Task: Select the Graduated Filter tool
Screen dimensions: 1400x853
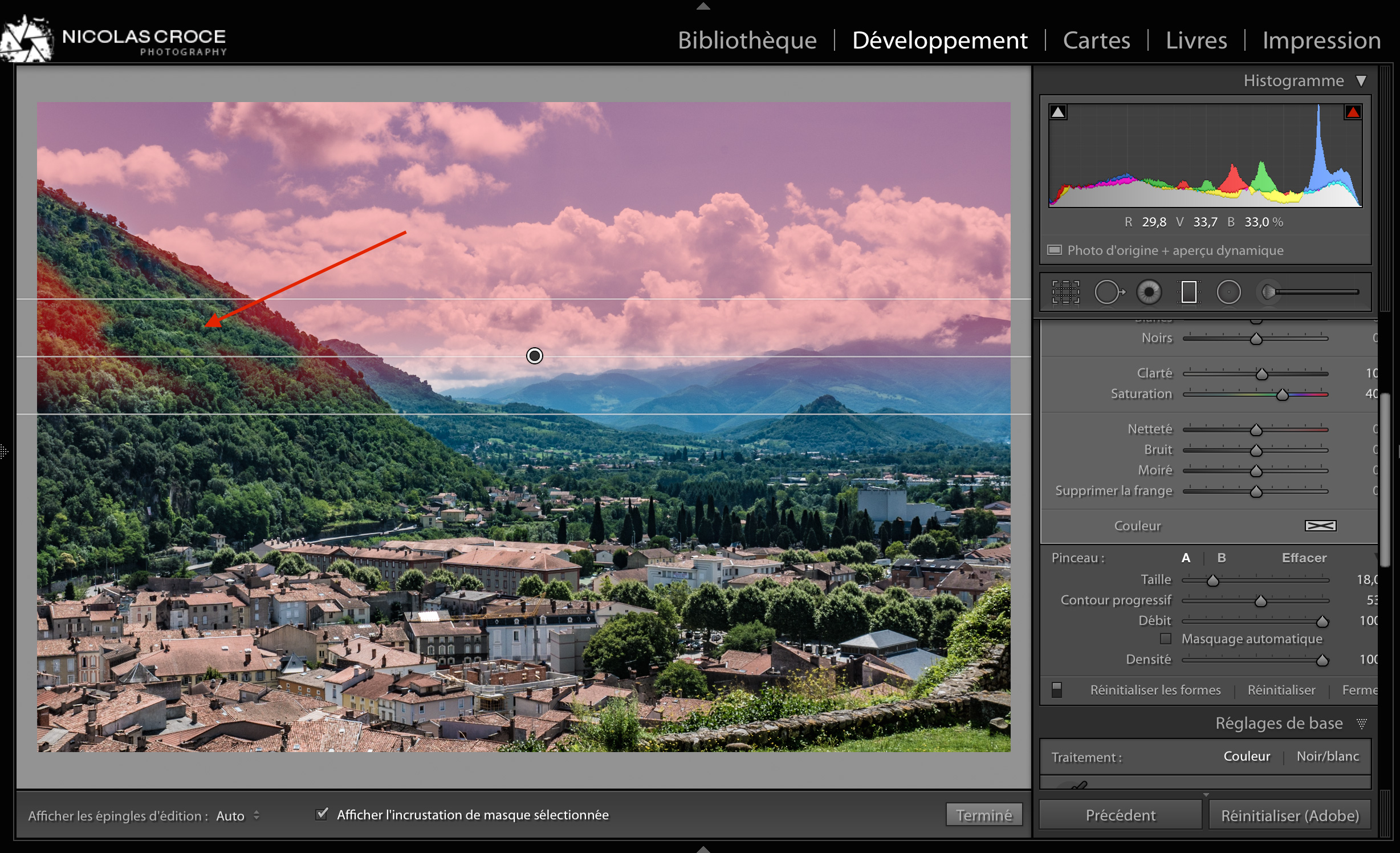Action: [x=1189, y=292]
